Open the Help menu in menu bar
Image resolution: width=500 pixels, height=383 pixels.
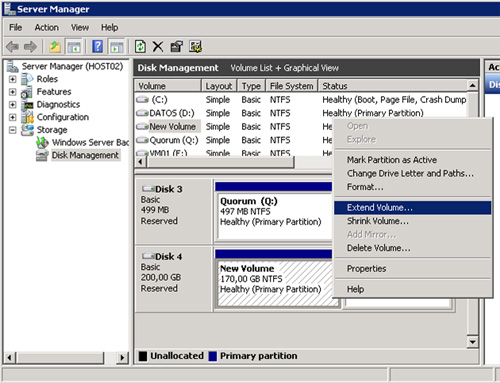pyautogui.click(x=110, y=27)
